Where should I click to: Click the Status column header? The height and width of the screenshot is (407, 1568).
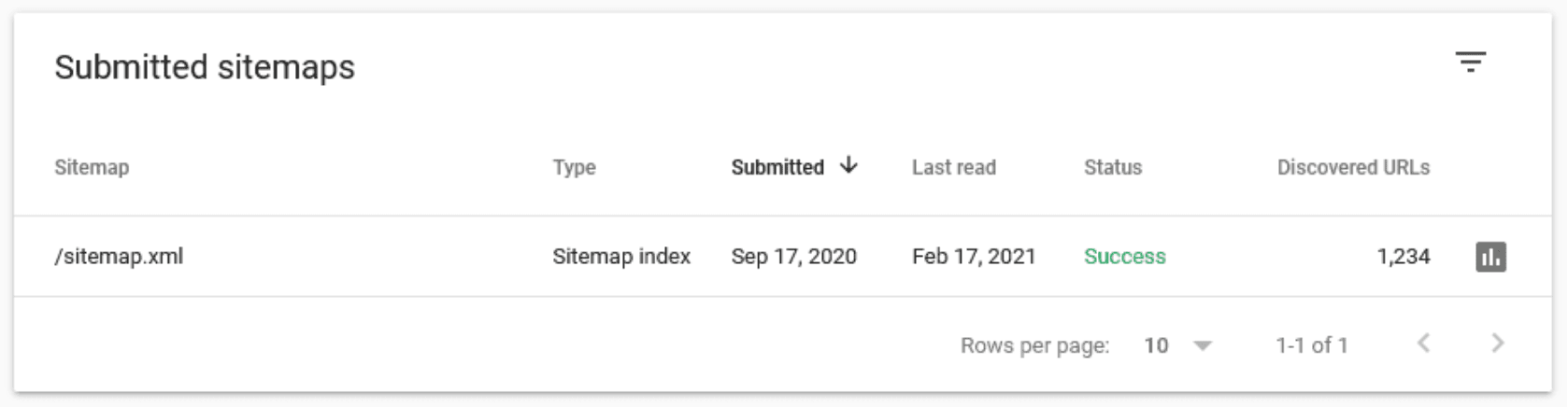(1113, 167)
